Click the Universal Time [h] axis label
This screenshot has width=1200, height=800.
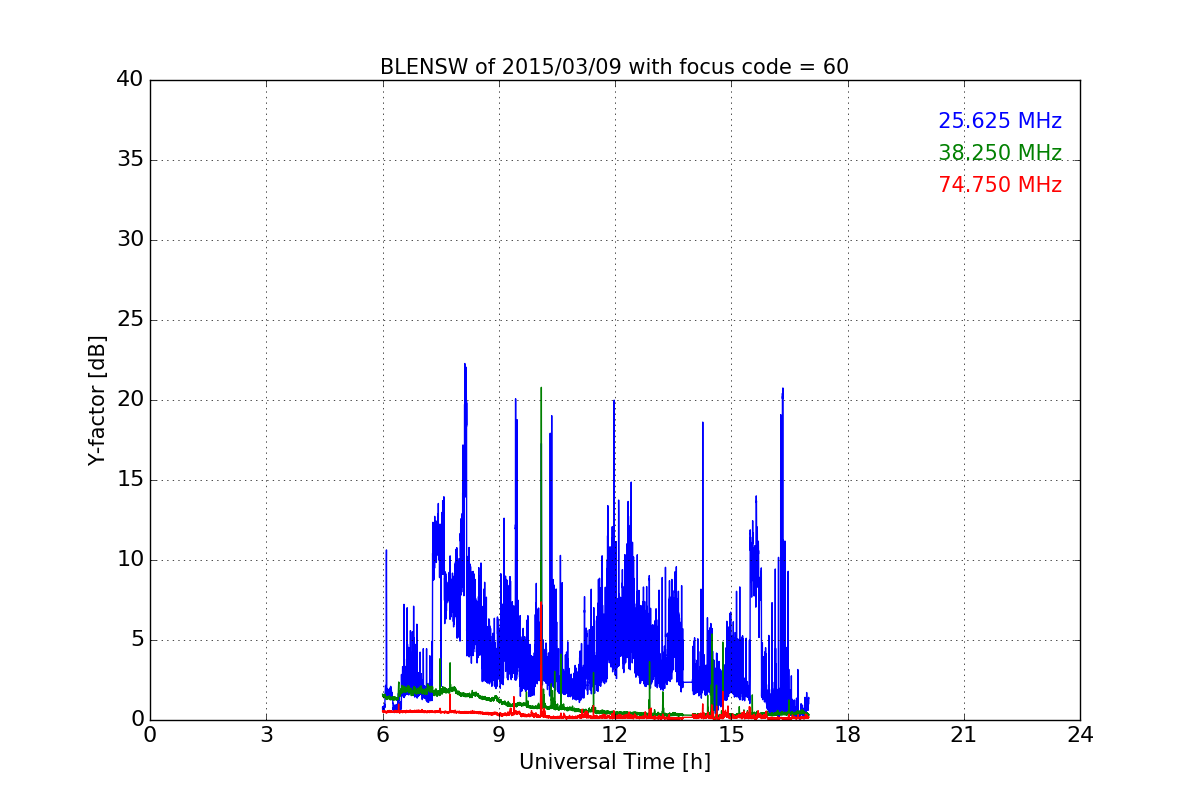615,762
